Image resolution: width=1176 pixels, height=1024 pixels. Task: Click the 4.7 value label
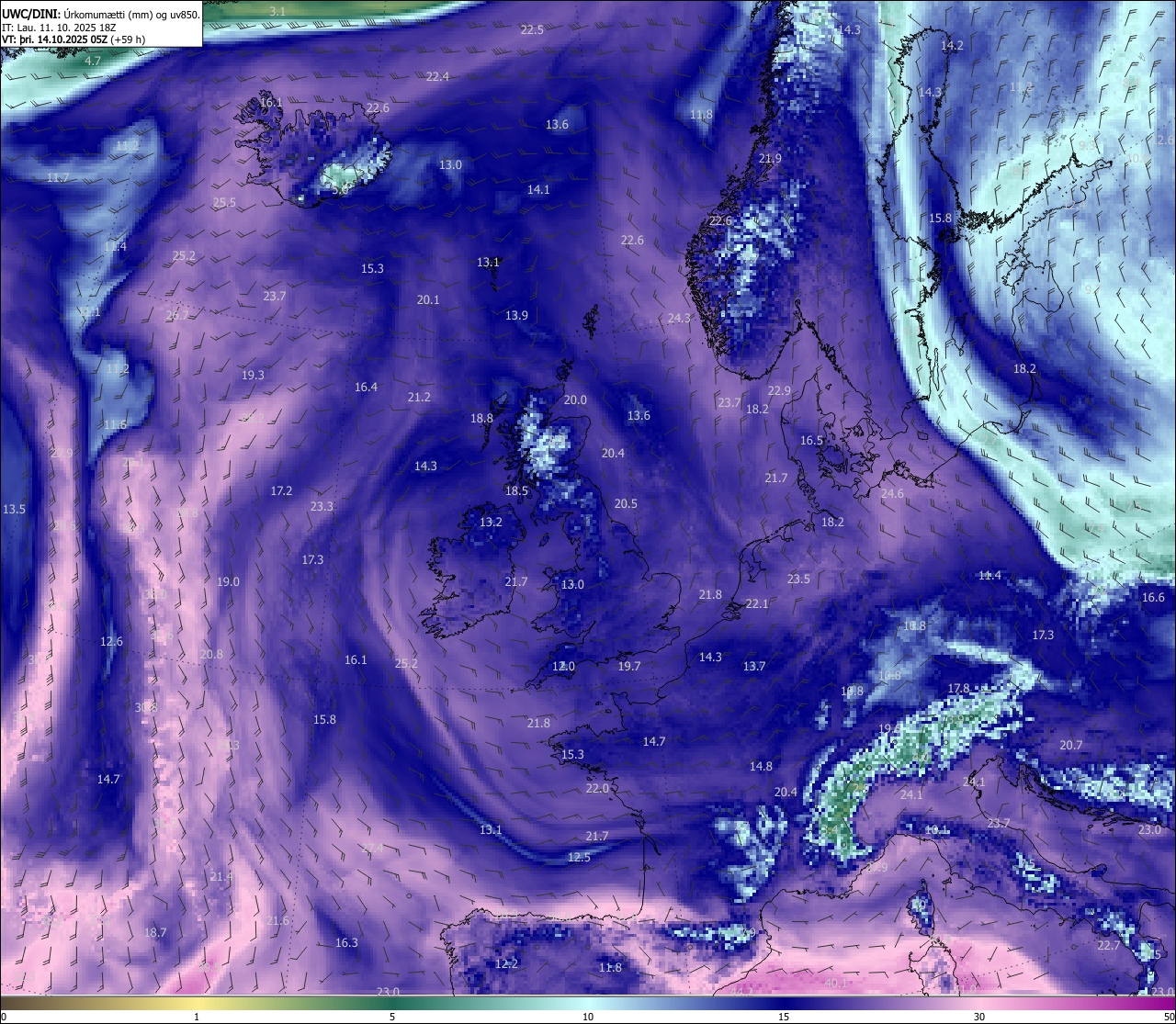(x=93, y=62)
